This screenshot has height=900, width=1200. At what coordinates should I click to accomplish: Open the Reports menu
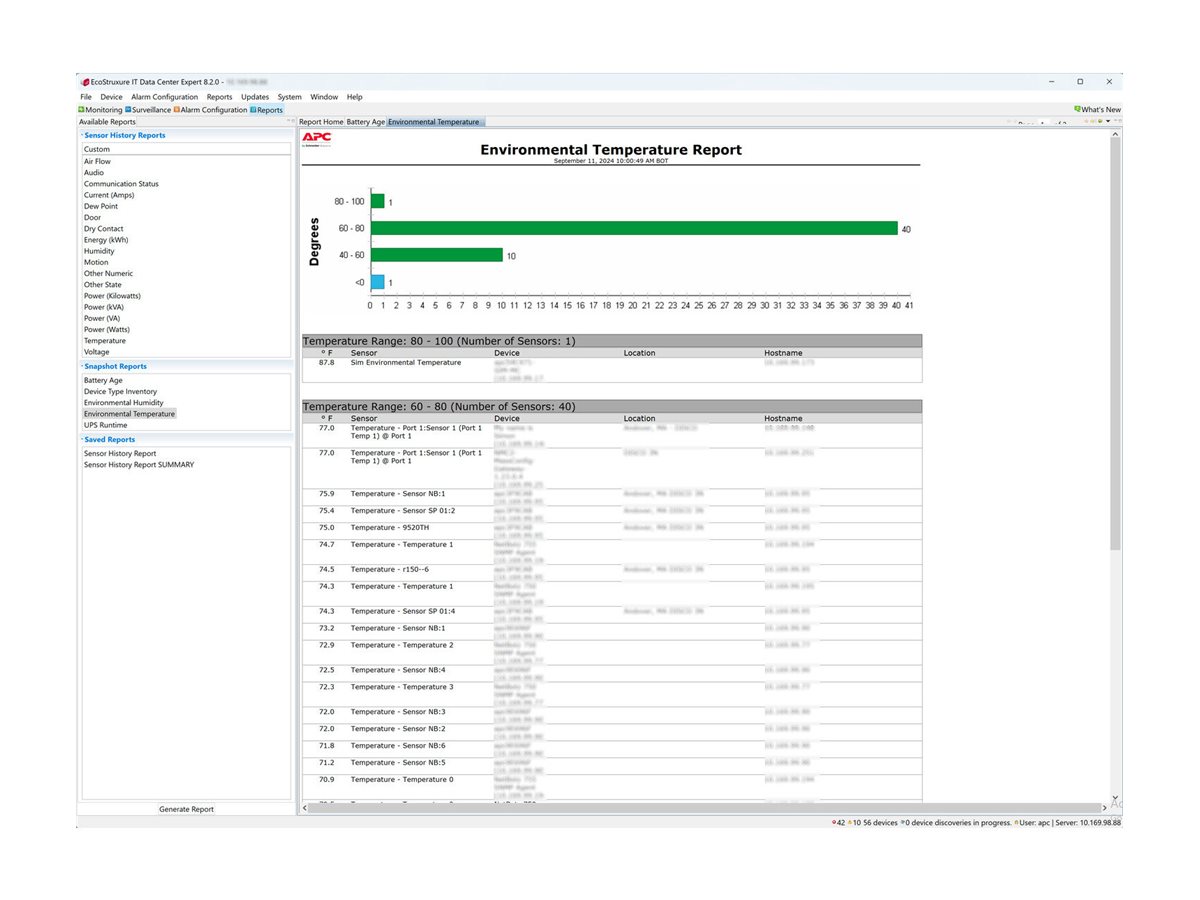click(219, 96)
